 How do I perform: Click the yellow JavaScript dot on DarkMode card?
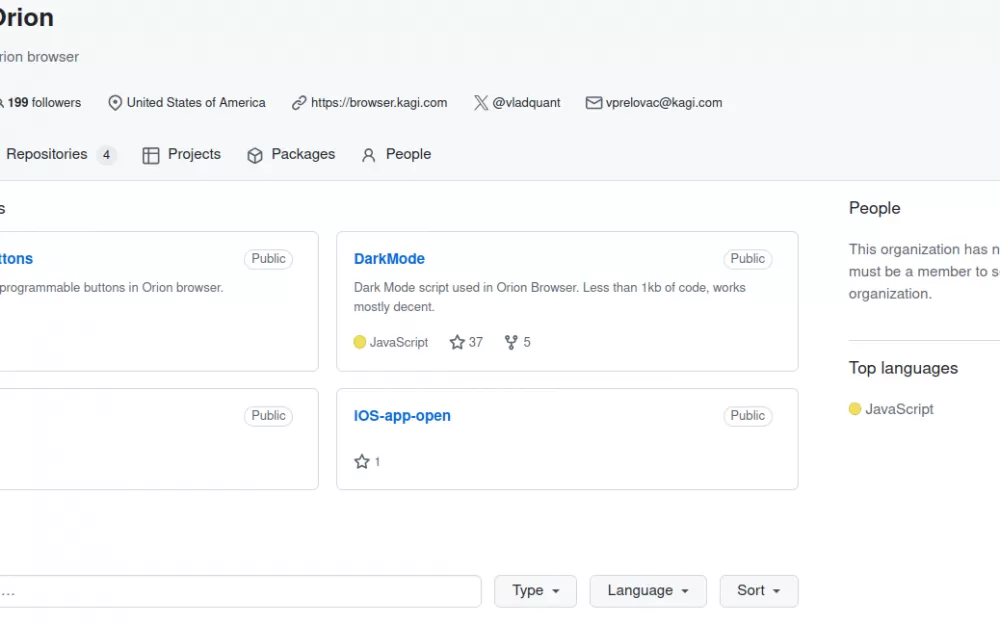point(360,342)
